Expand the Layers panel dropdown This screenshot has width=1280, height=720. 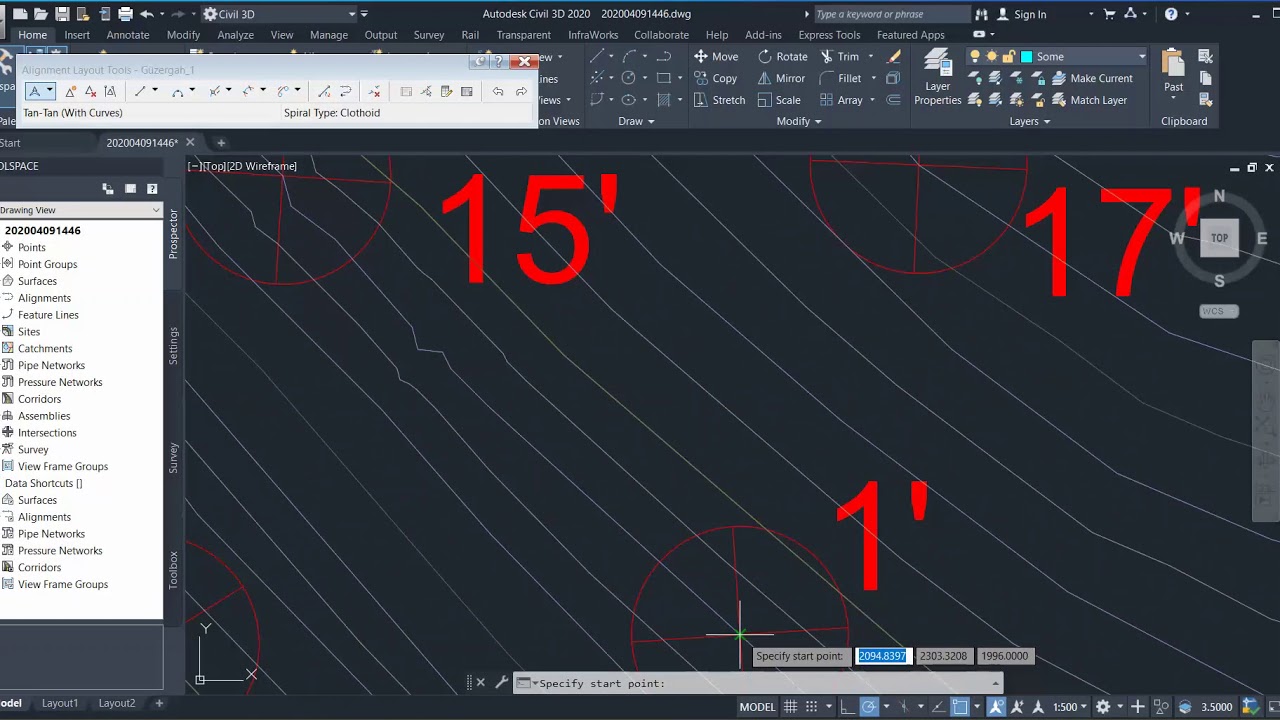(x=1030, y=121)
